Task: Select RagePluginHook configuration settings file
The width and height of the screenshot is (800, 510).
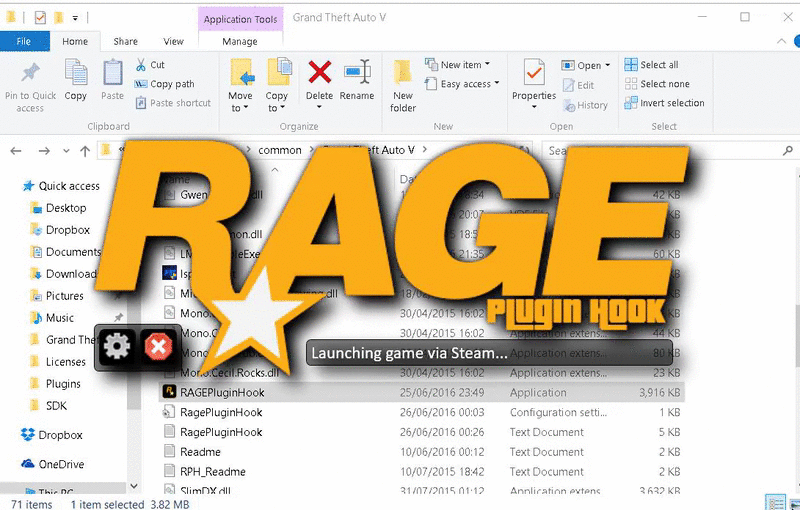Action: [x=421, y=412]
